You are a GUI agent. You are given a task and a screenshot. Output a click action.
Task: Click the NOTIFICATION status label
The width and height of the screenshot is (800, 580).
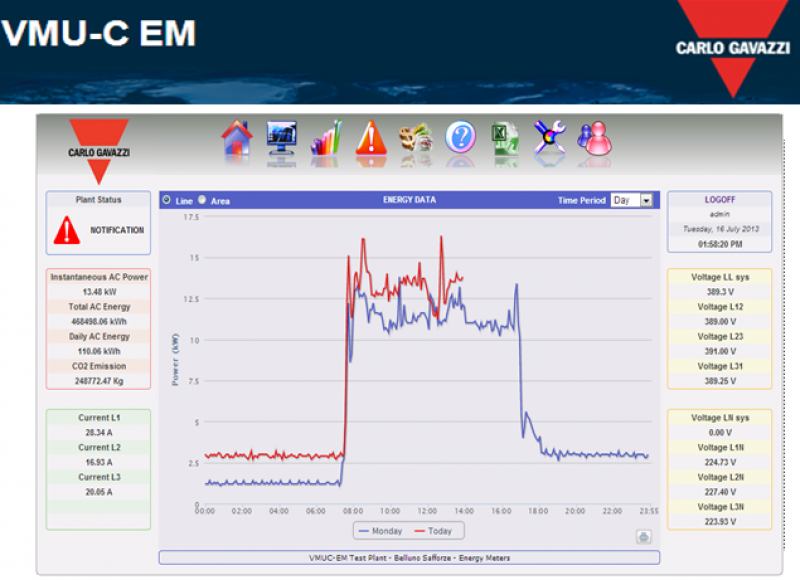[117, 230]
